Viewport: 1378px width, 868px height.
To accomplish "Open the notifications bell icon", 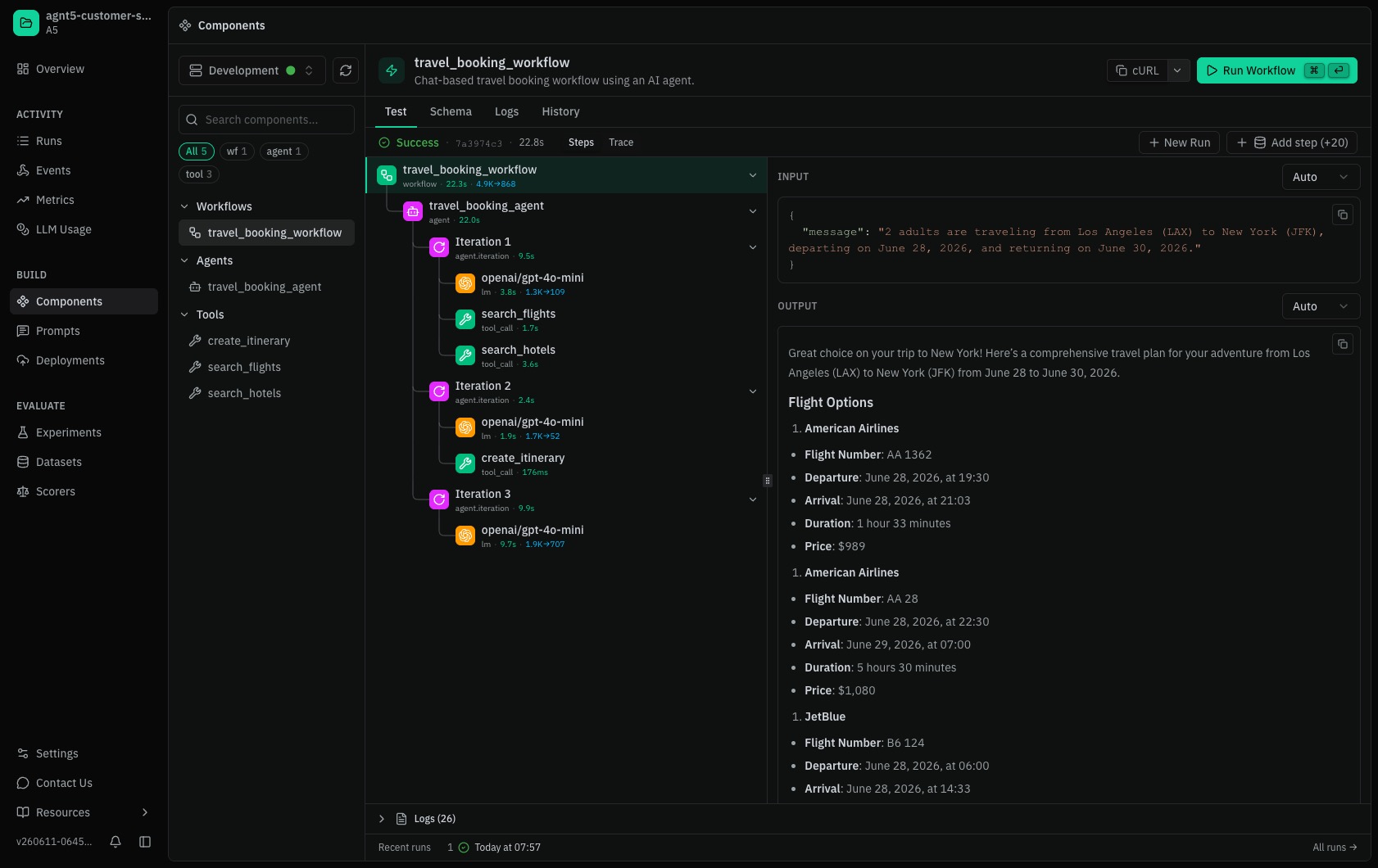I will click(116, 842).
